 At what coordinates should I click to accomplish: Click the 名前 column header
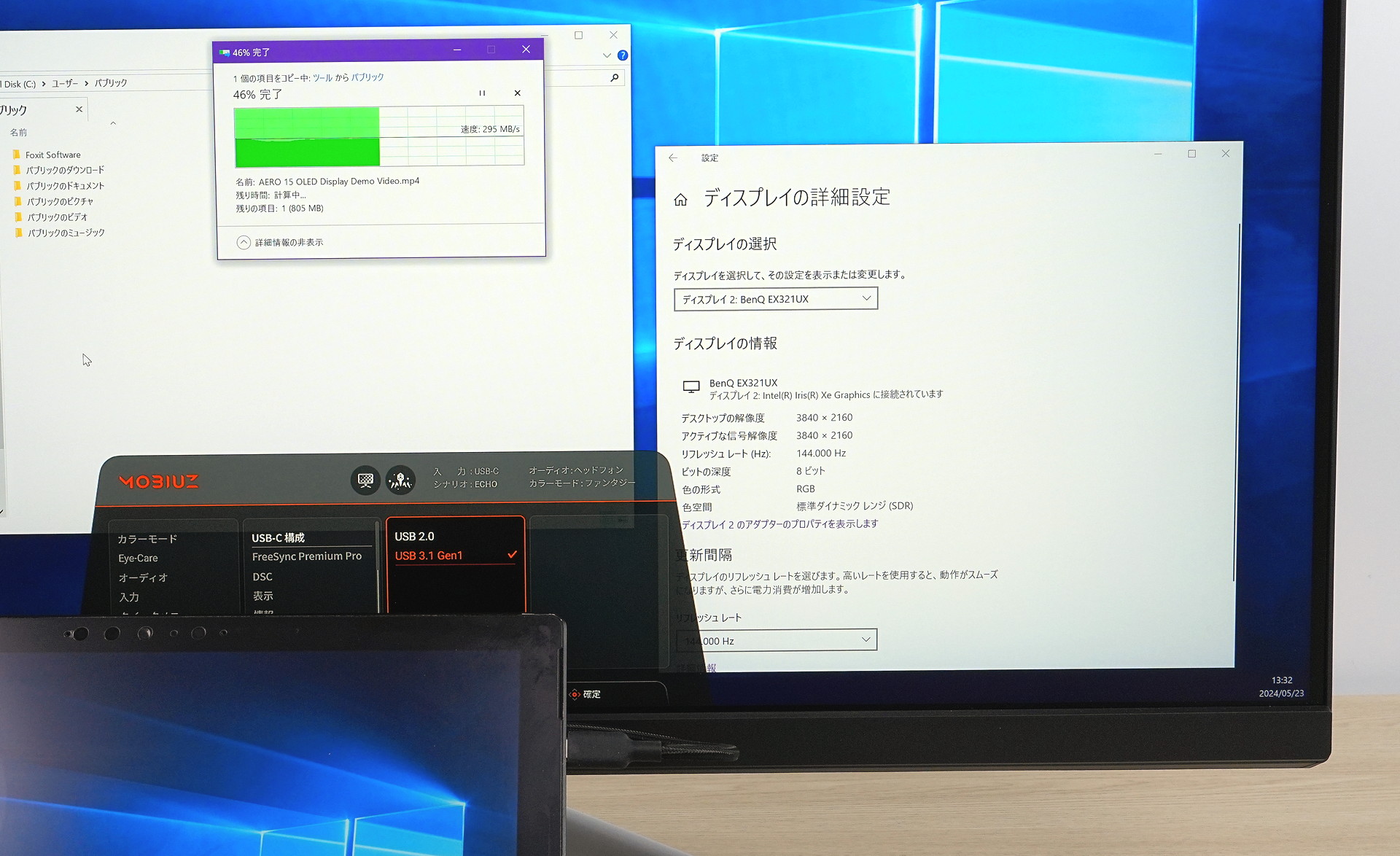(x=19, y=133)
